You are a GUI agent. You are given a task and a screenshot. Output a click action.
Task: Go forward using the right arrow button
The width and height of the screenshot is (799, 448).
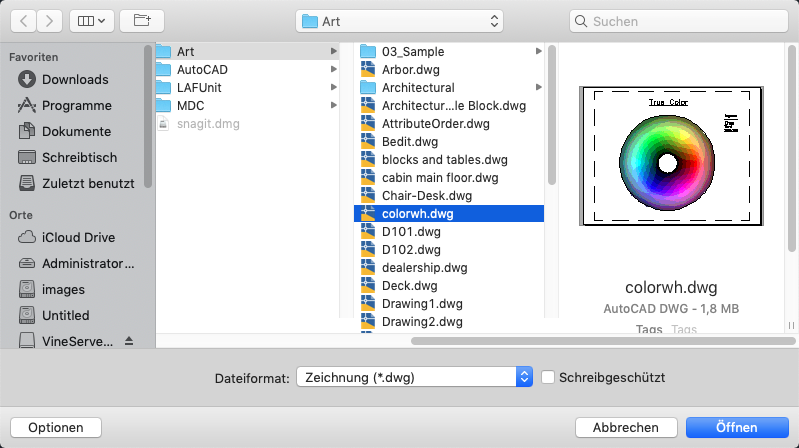(x=49, y=21)
